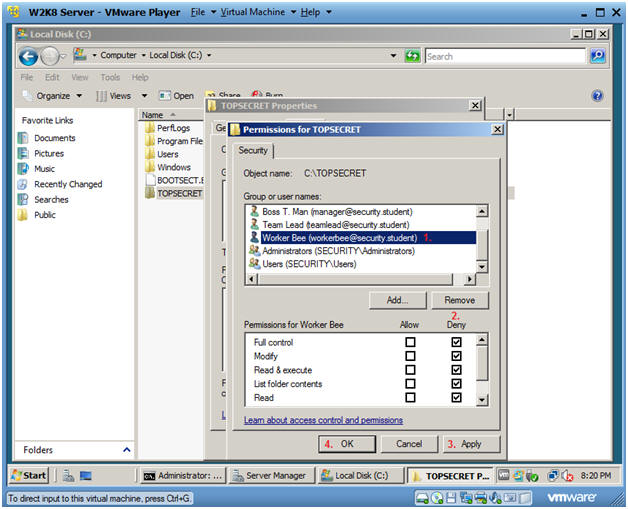Open VMware Player File menu dropdown

tap(203, 12)
